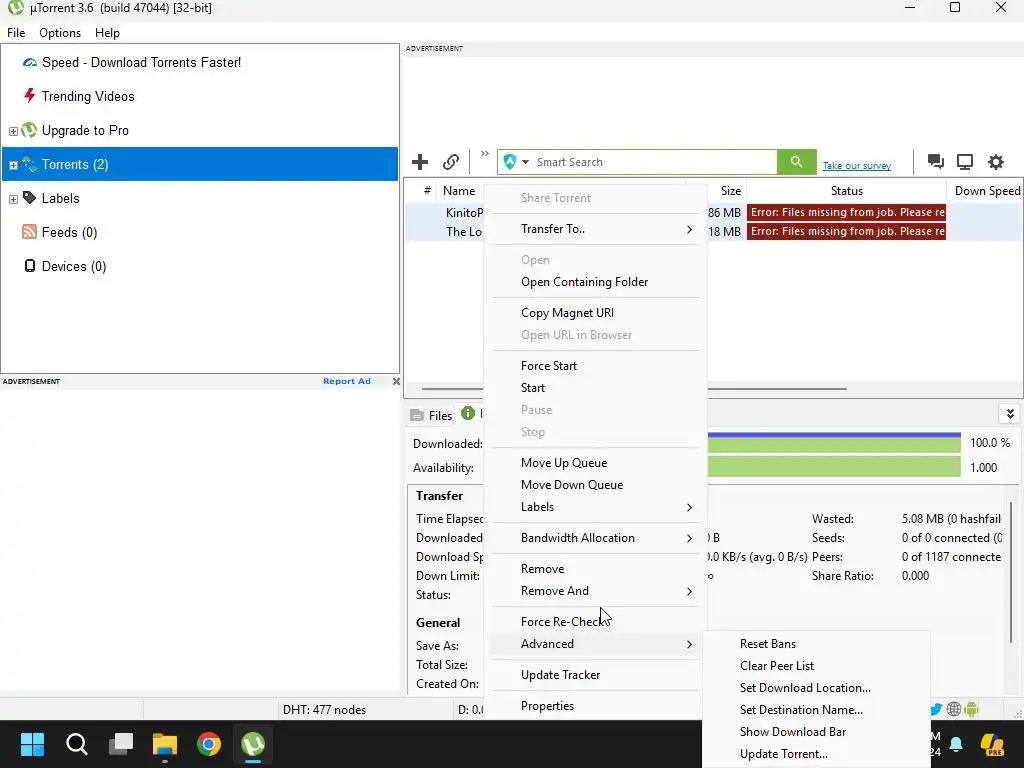Click the globe icon in status bar
The width and height of the screenshot is (1024, 768).
click(953, 709)
